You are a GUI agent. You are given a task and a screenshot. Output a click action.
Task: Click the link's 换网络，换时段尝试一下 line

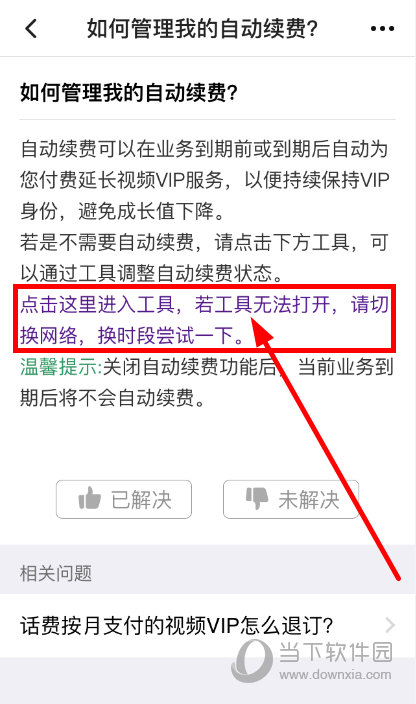[x=132, y=335]
